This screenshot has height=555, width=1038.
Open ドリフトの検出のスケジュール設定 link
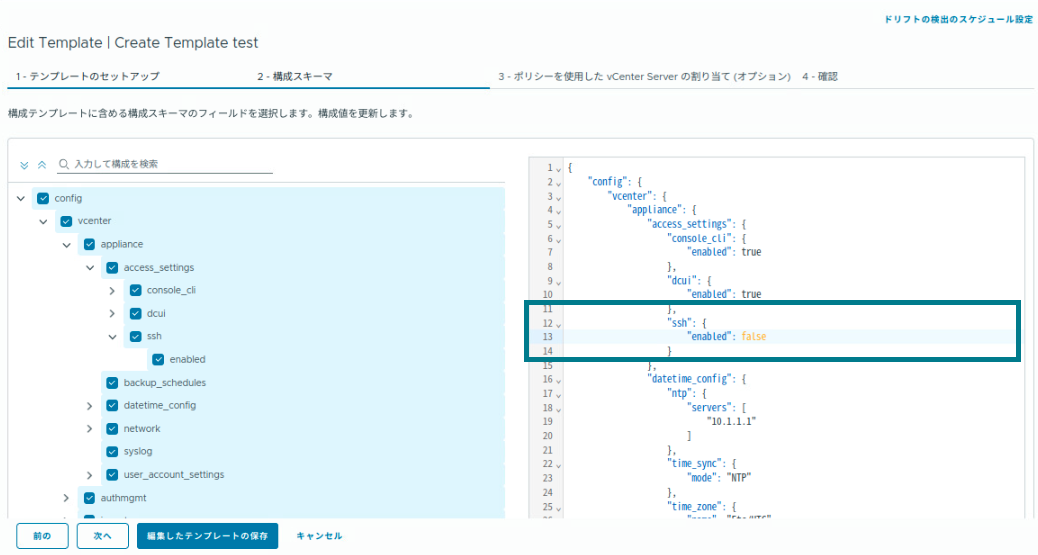click(958, 20)
